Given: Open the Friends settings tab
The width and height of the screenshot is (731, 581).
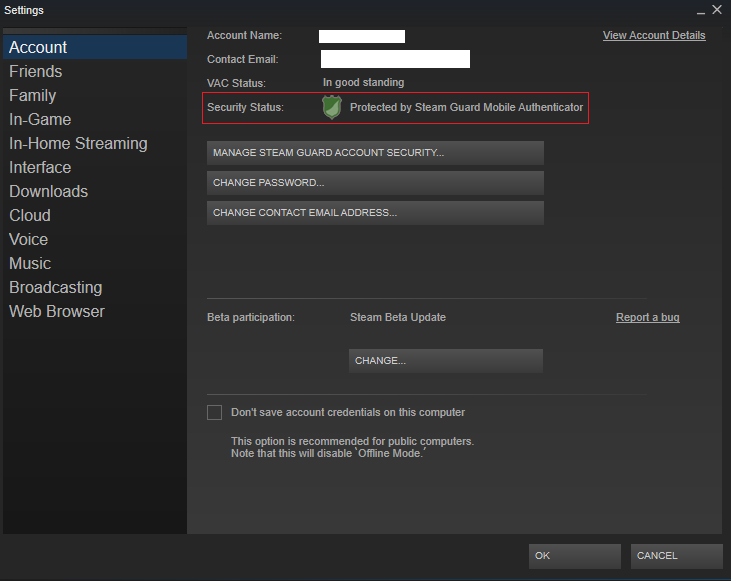Looking at the screenshot, I should tap(36, 72).
